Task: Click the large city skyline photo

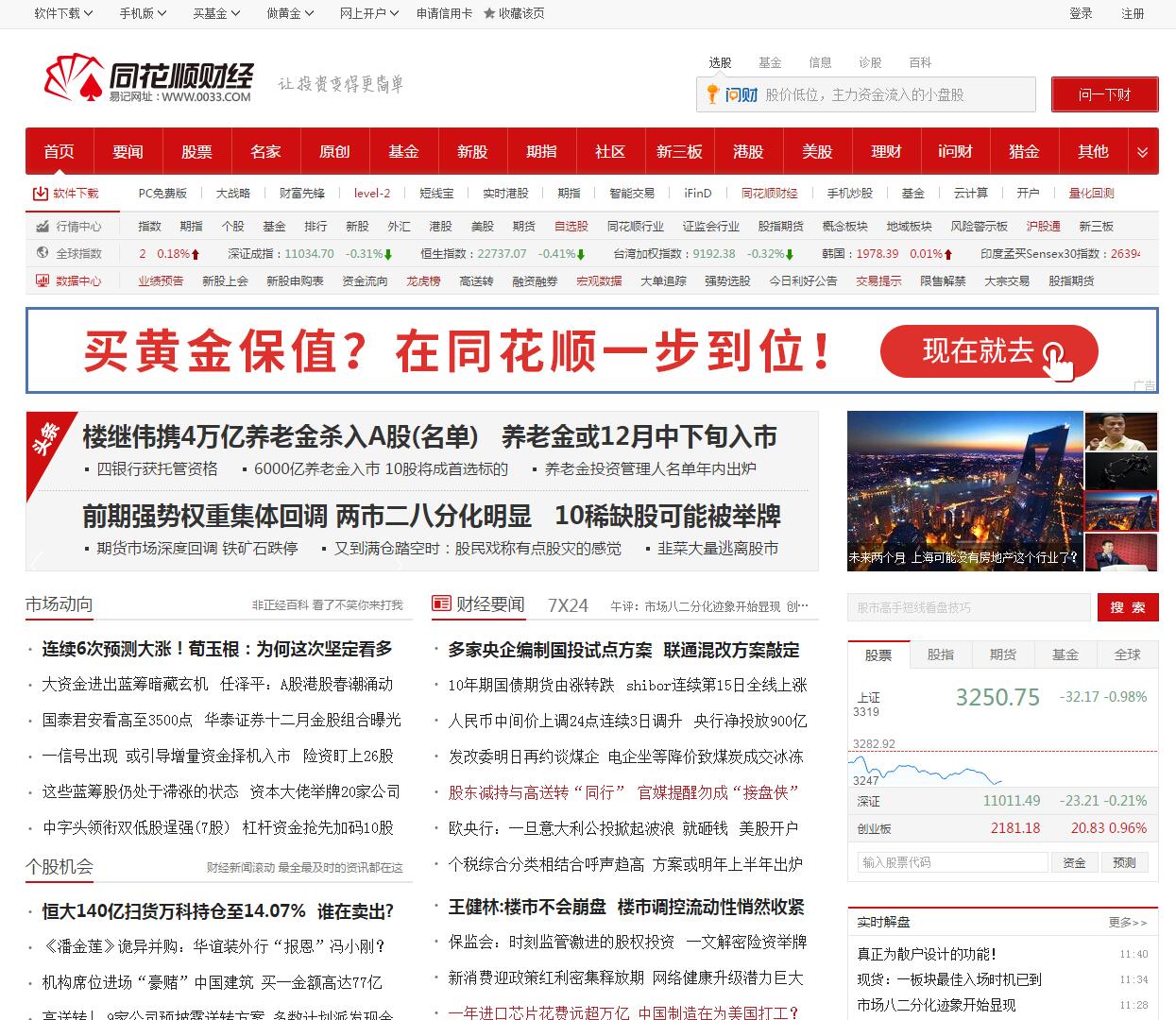Action: [x=965, y=491]
